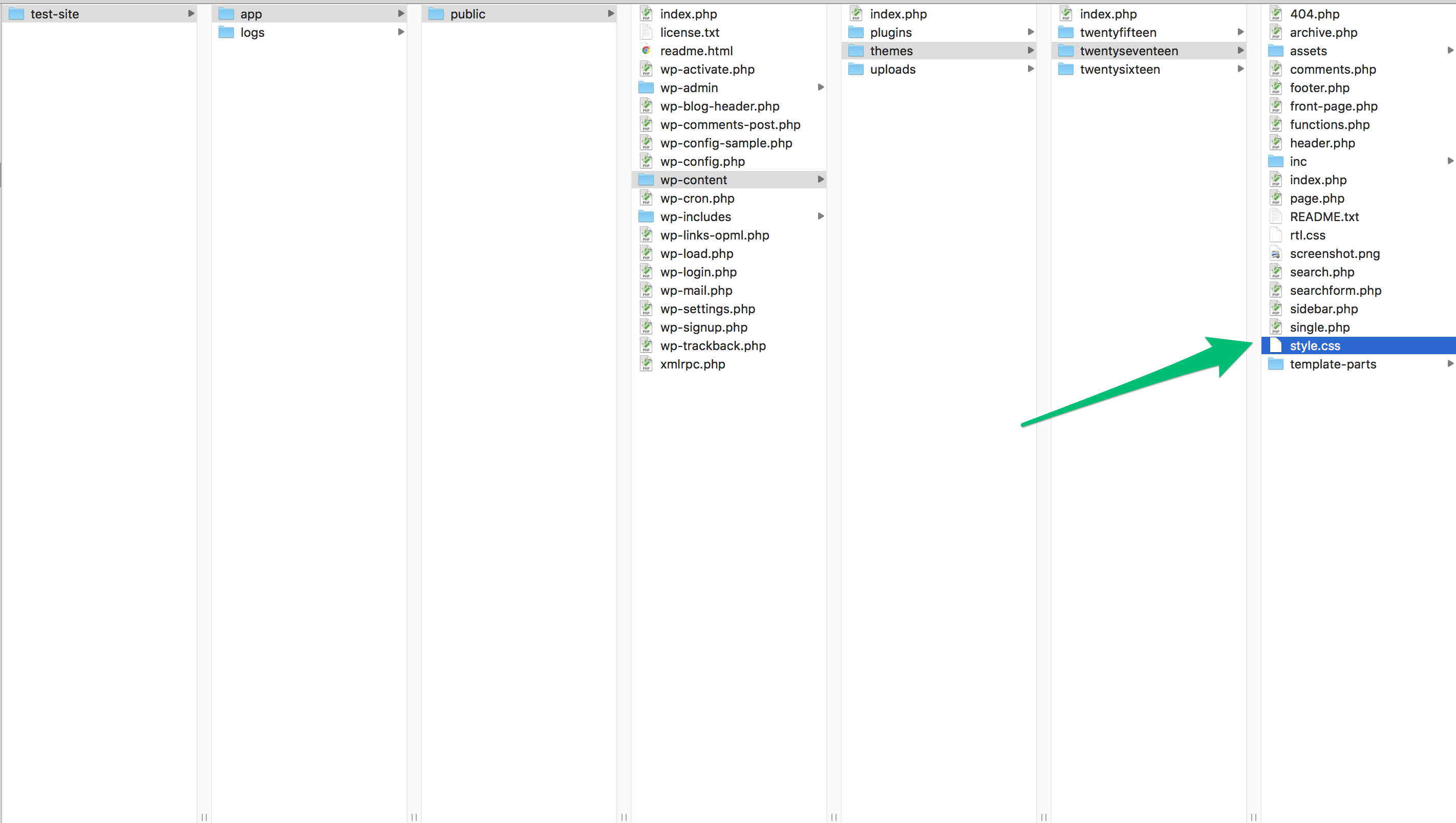
Task: Click the first column's resize handle
Action: tap(204, 817)
